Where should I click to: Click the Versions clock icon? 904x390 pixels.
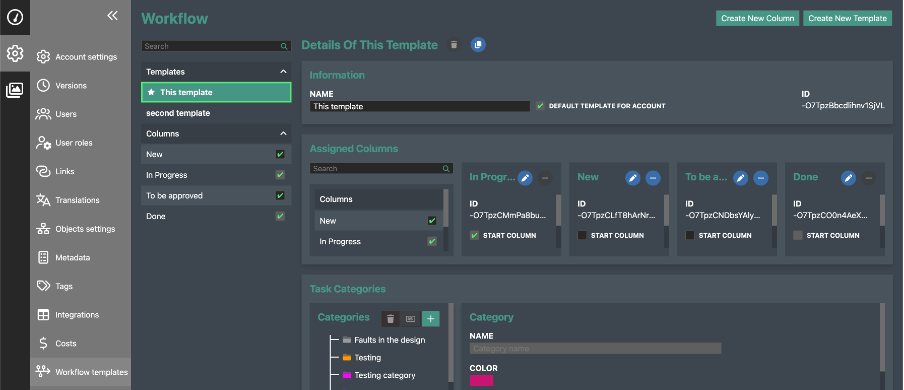point(43,85)
